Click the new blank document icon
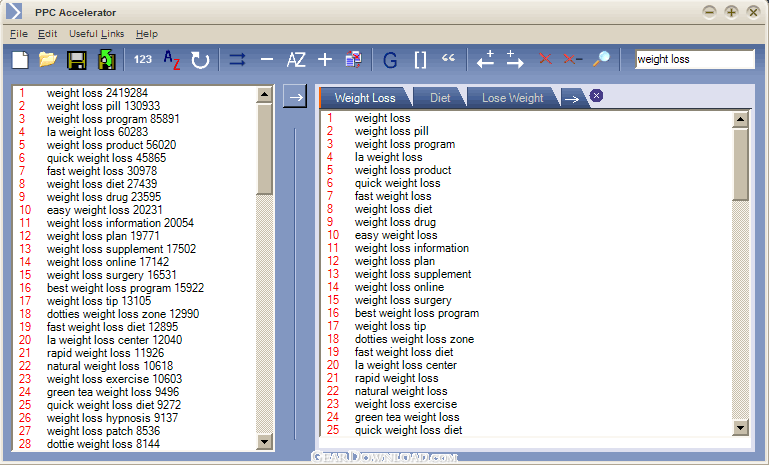 coord(20,60)
